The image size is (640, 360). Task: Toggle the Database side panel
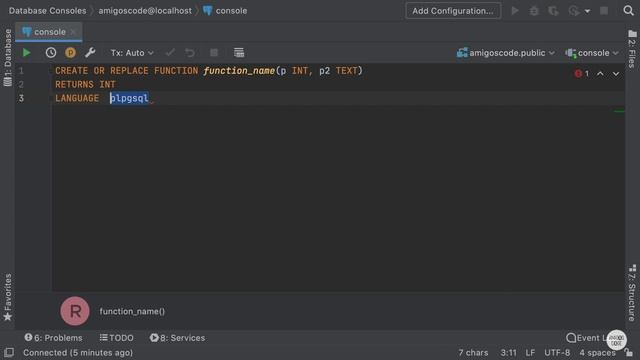click(x=7, y=58)
